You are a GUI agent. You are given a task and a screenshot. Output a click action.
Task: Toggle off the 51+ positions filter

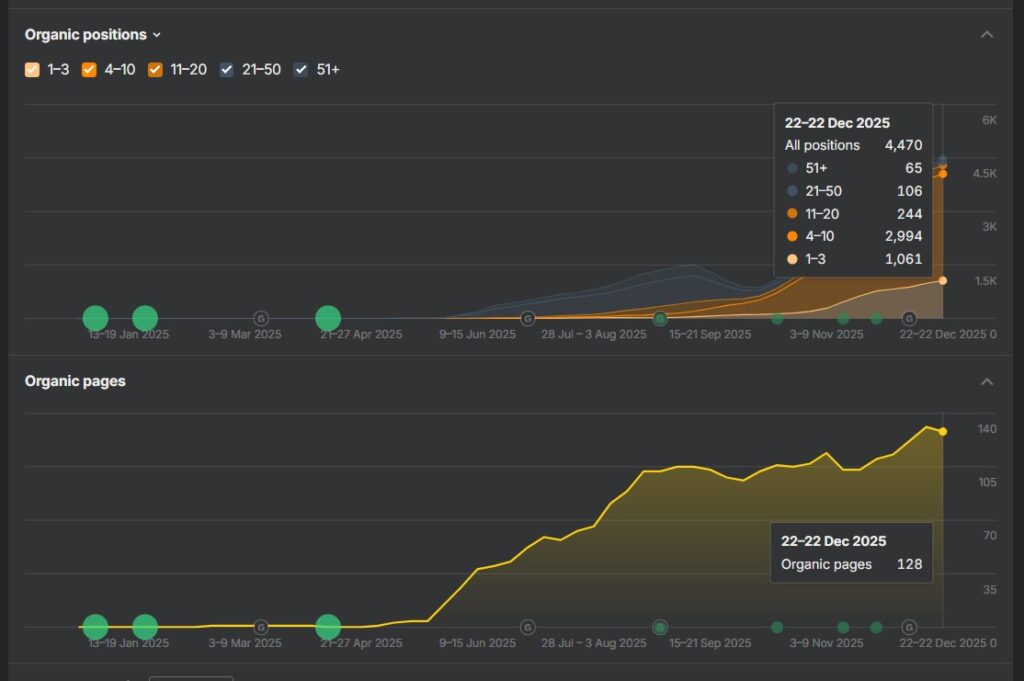pos(300,69)
